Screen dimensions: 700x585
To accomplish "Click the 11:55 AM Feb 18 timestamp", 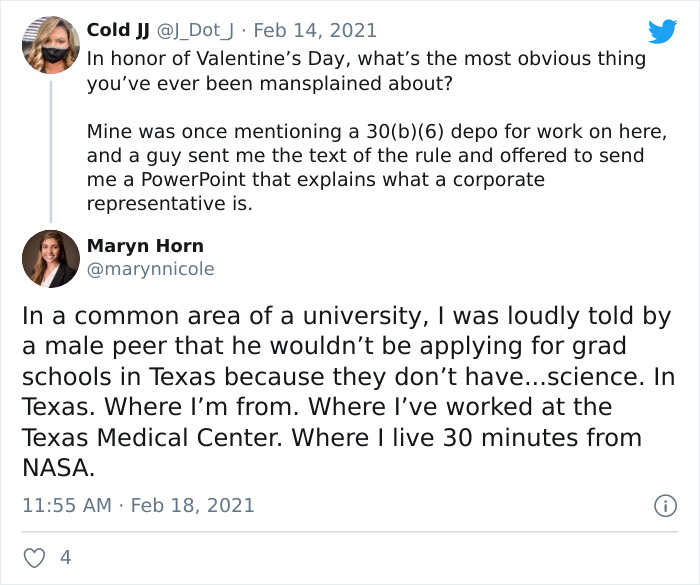I will tap(138, 505).
